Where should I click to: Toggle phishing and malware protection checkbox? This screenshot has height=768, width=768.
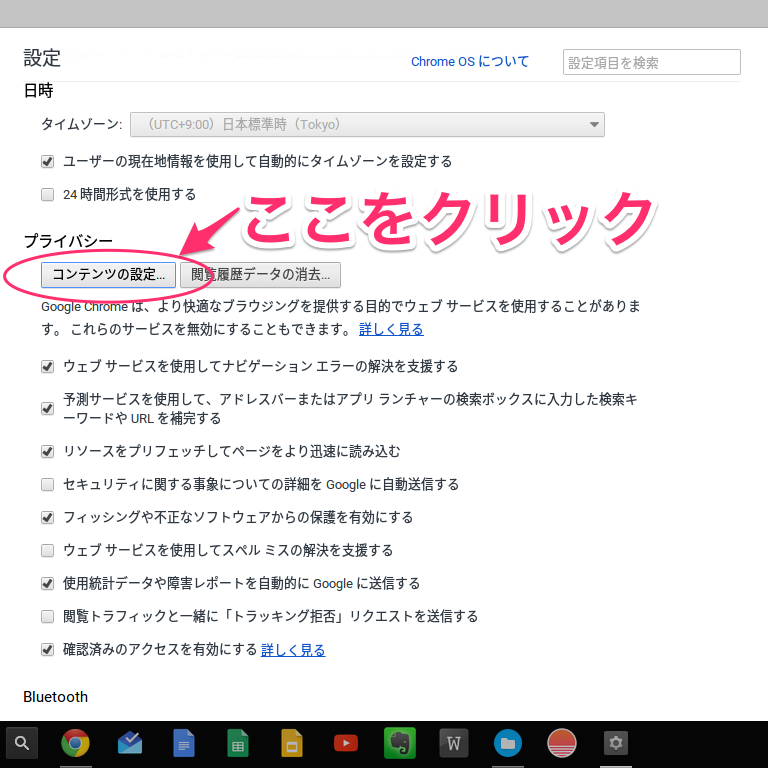[x=48, y=517]
